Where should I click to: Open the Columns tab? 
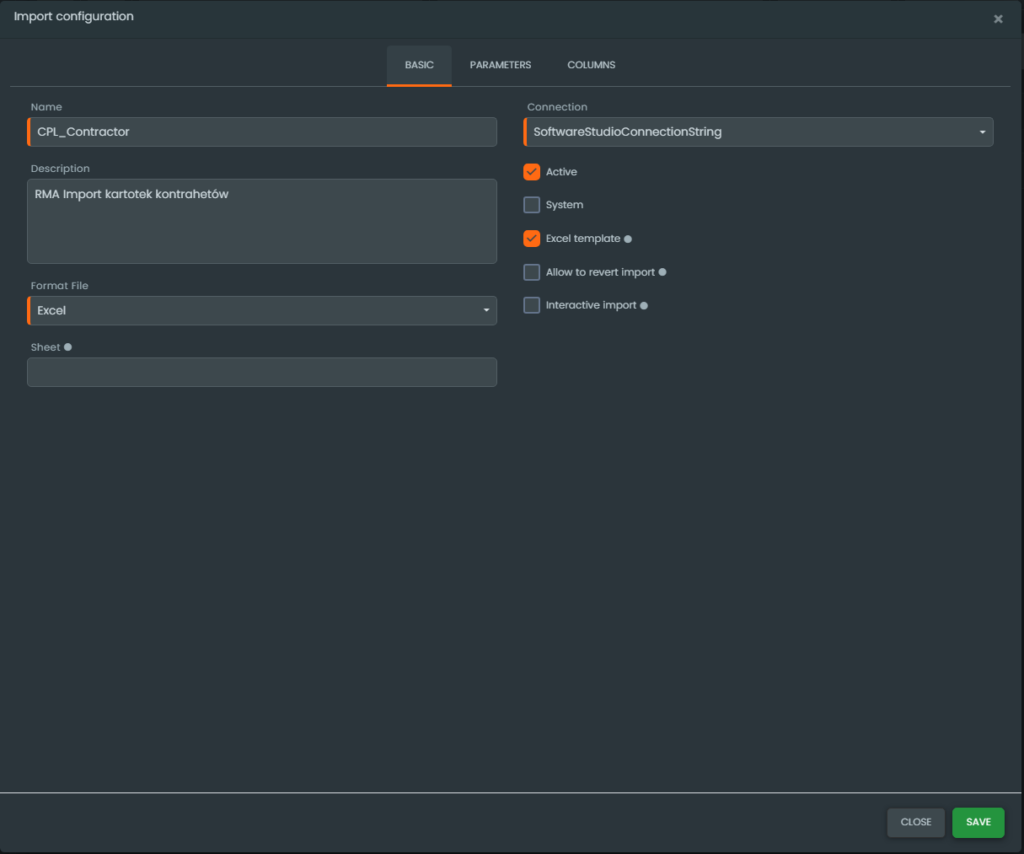[x=591, y=65]
